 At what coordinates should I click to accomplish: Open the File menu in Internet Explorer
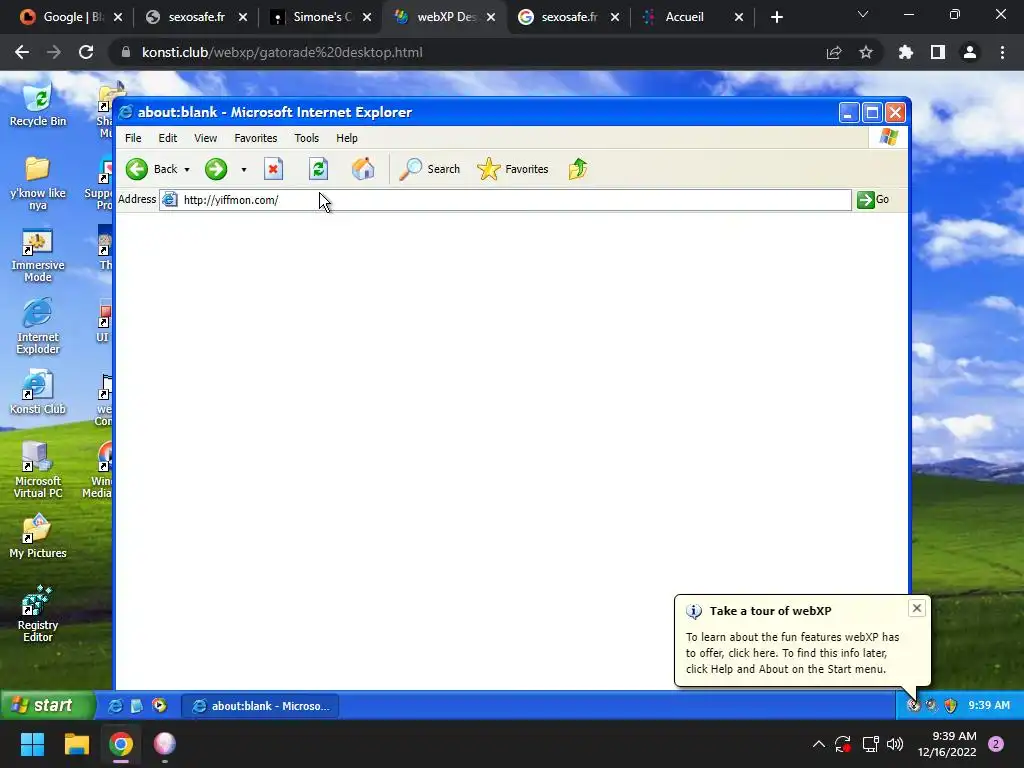click(133, 138)
